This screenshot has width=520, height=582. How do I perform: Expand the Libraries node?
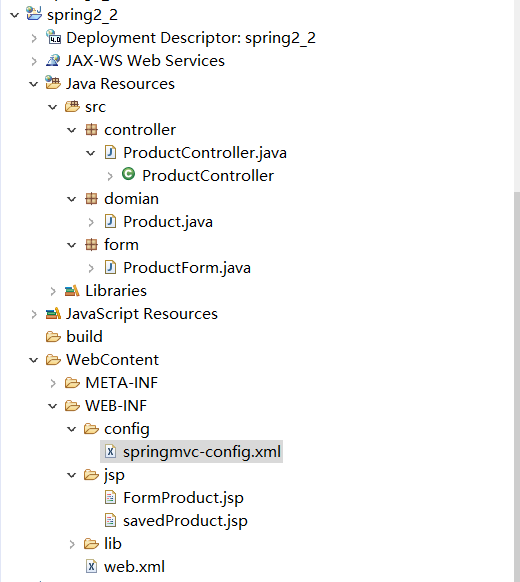click(53, 291)
